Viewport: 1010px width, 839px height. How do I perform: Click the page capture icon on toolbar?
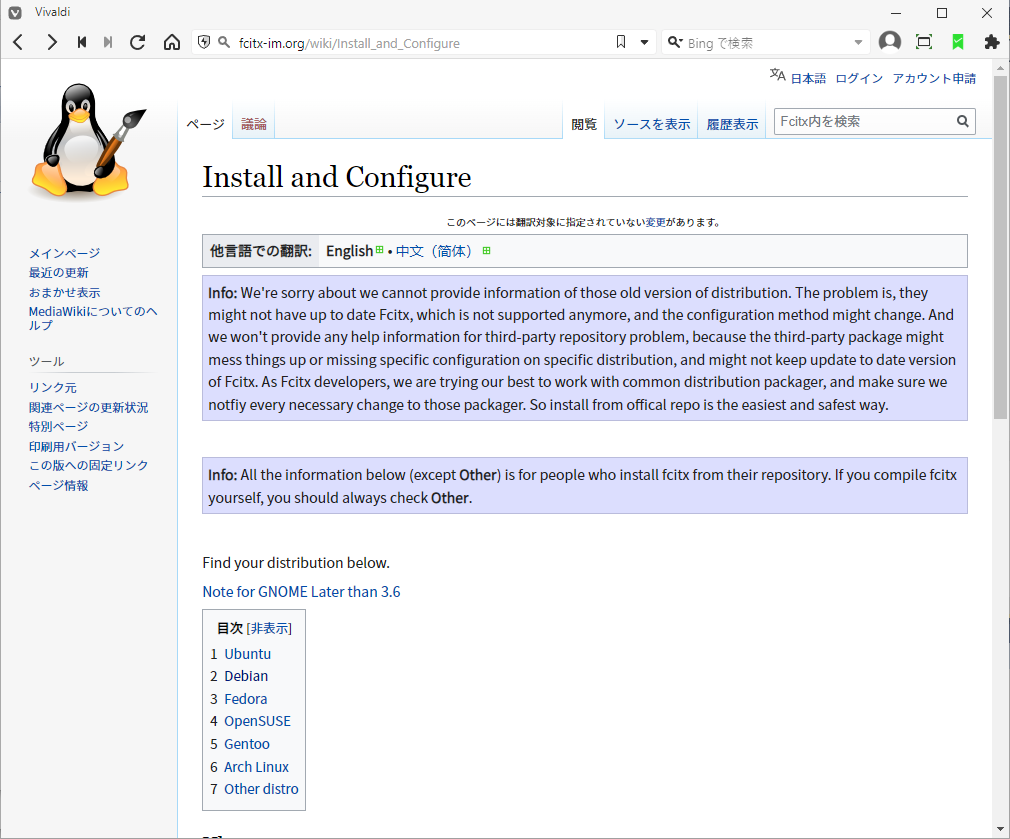(923, 42)
